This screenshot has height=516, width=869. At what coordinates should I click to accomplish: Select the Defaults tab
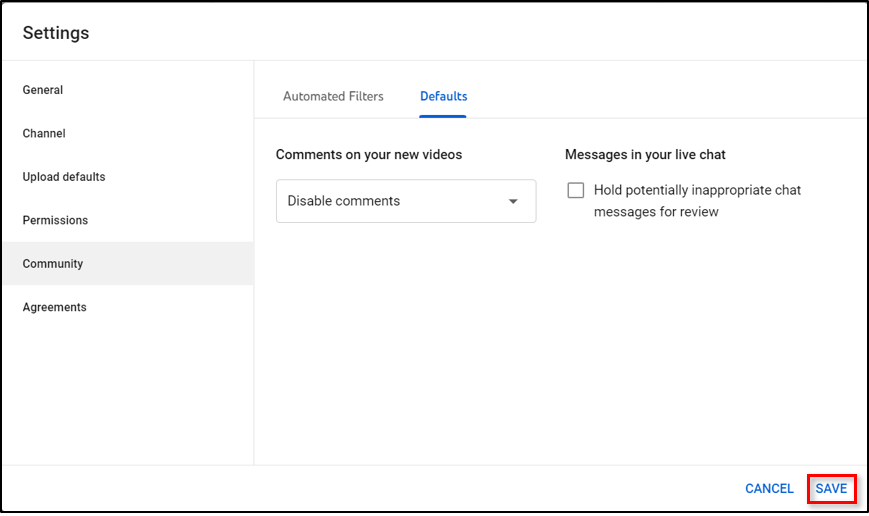(x=443, y=97)
